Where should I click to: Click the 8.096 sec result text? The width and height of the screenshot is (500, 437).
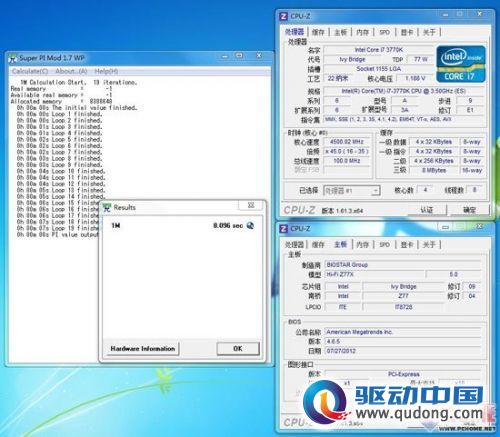pos(228,226)
